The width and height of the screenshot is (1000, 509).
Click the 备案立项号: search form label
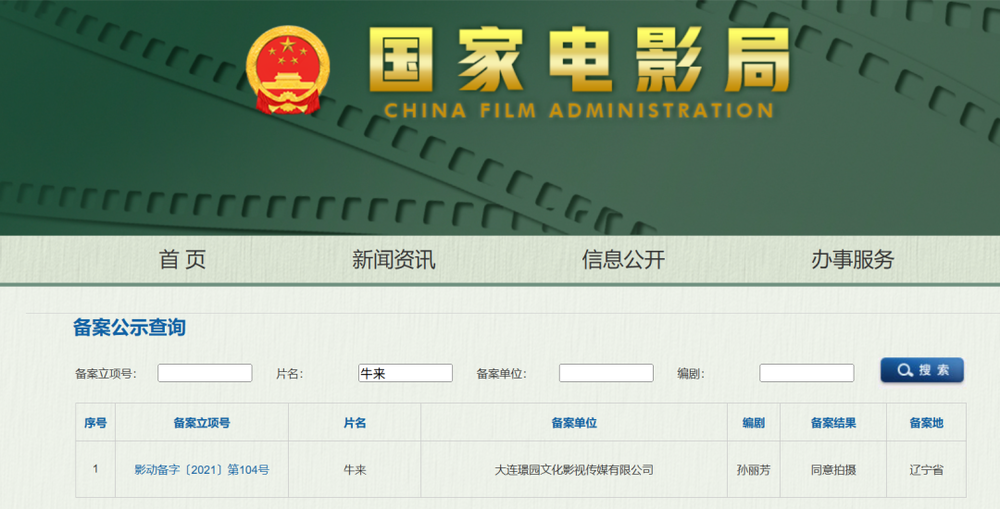(106, 374)
